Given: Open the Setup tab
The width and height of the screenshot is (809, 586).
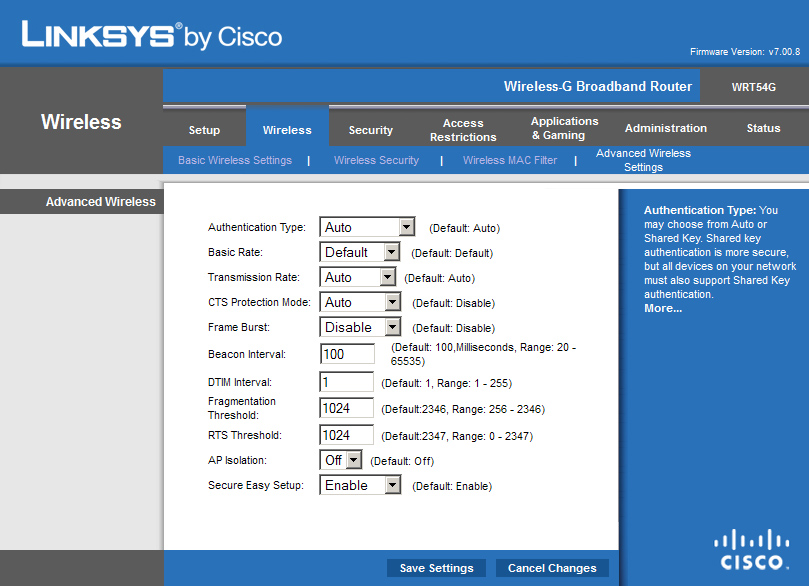Looking at the screenshot, I should (204, 130).
